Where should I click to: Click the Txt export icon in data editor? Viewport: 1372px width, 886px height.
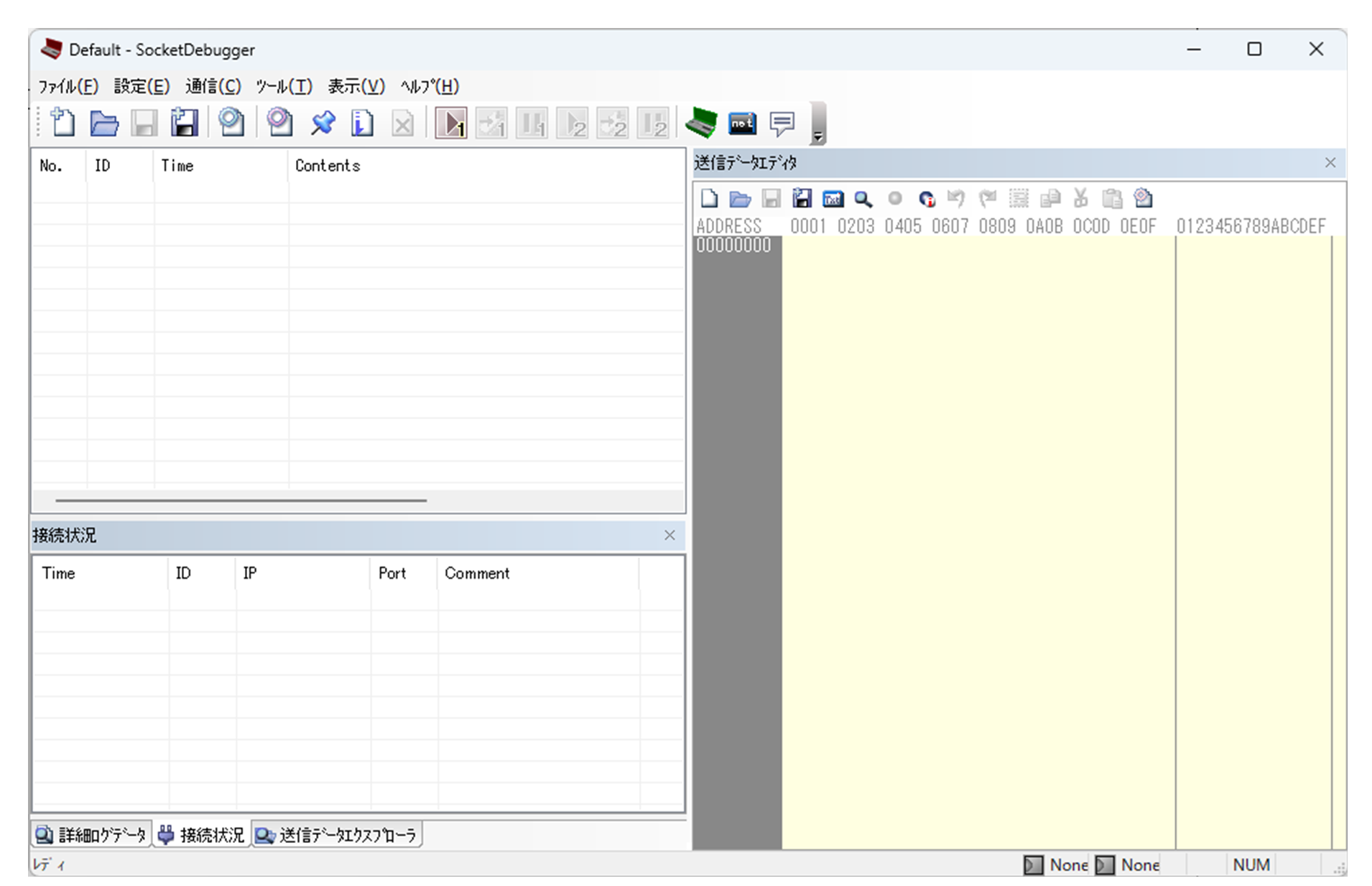click(833, 199)
